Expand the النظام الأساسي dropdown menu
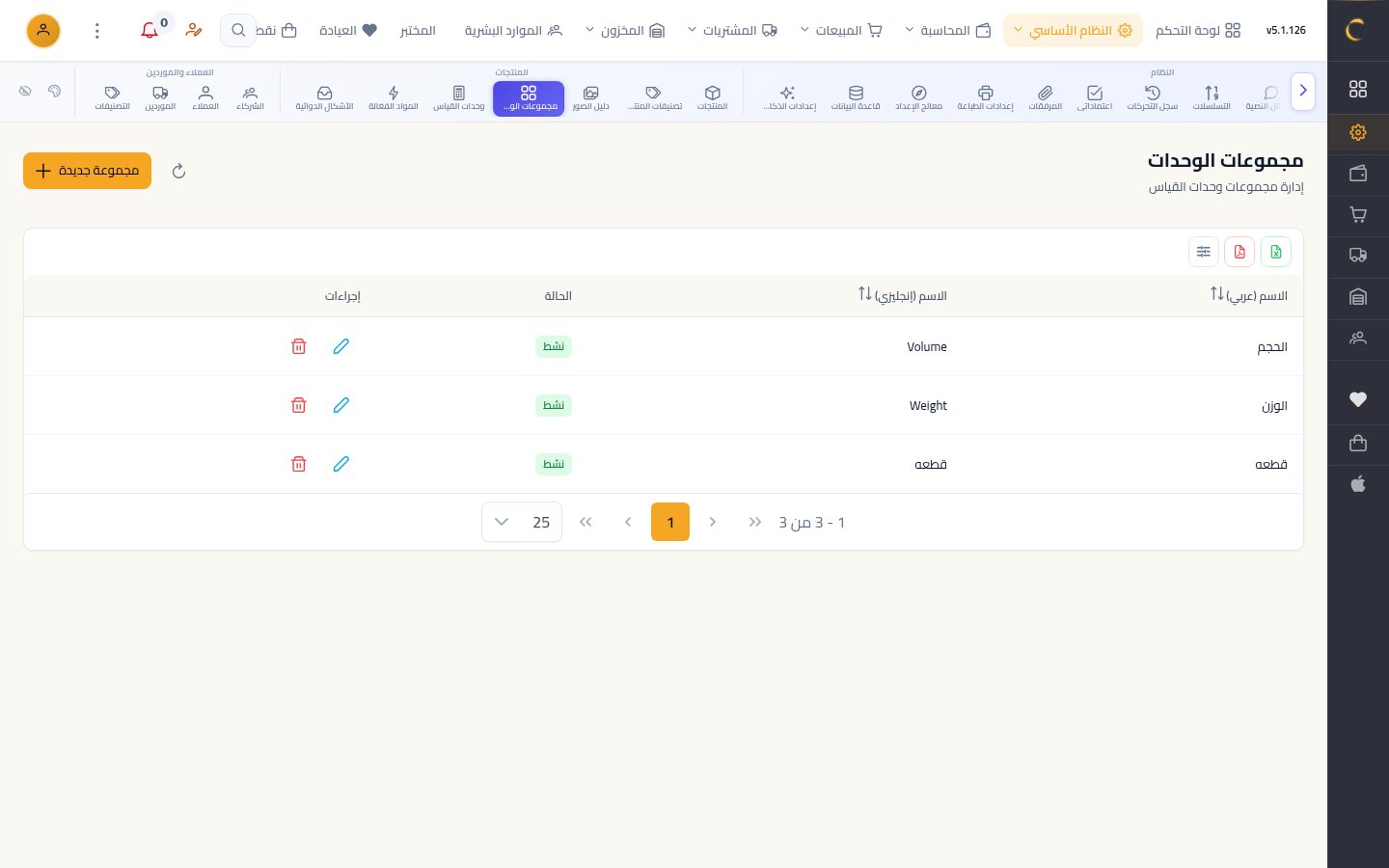This screenshot has height=868, width=1389. click(1073, 31)
